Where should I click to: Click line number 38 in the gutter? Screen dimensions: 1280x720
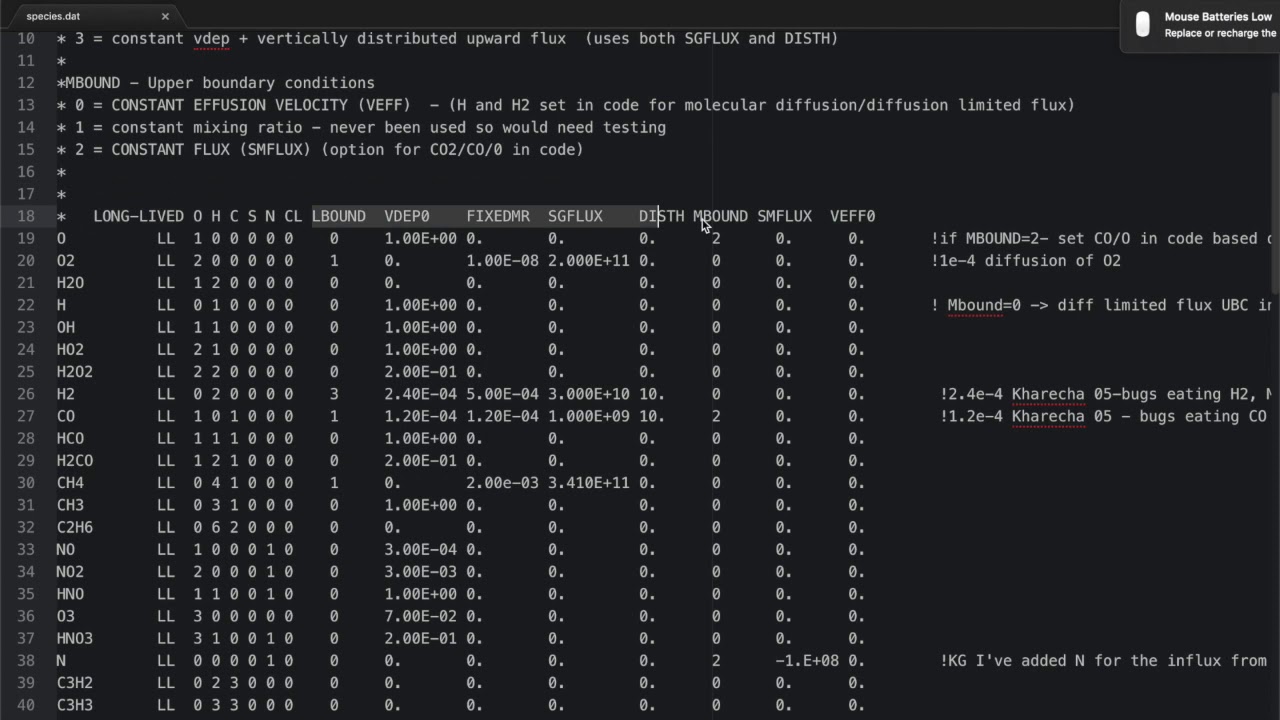click(26, 661)
